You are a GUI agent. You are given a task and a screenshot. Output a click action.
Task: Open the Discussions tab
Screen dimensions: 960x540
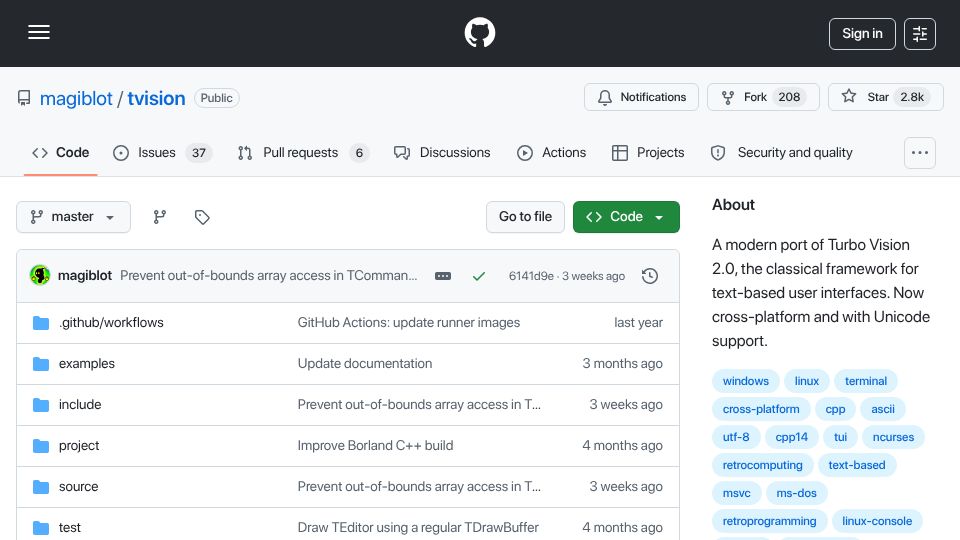(x=442, y=152)
